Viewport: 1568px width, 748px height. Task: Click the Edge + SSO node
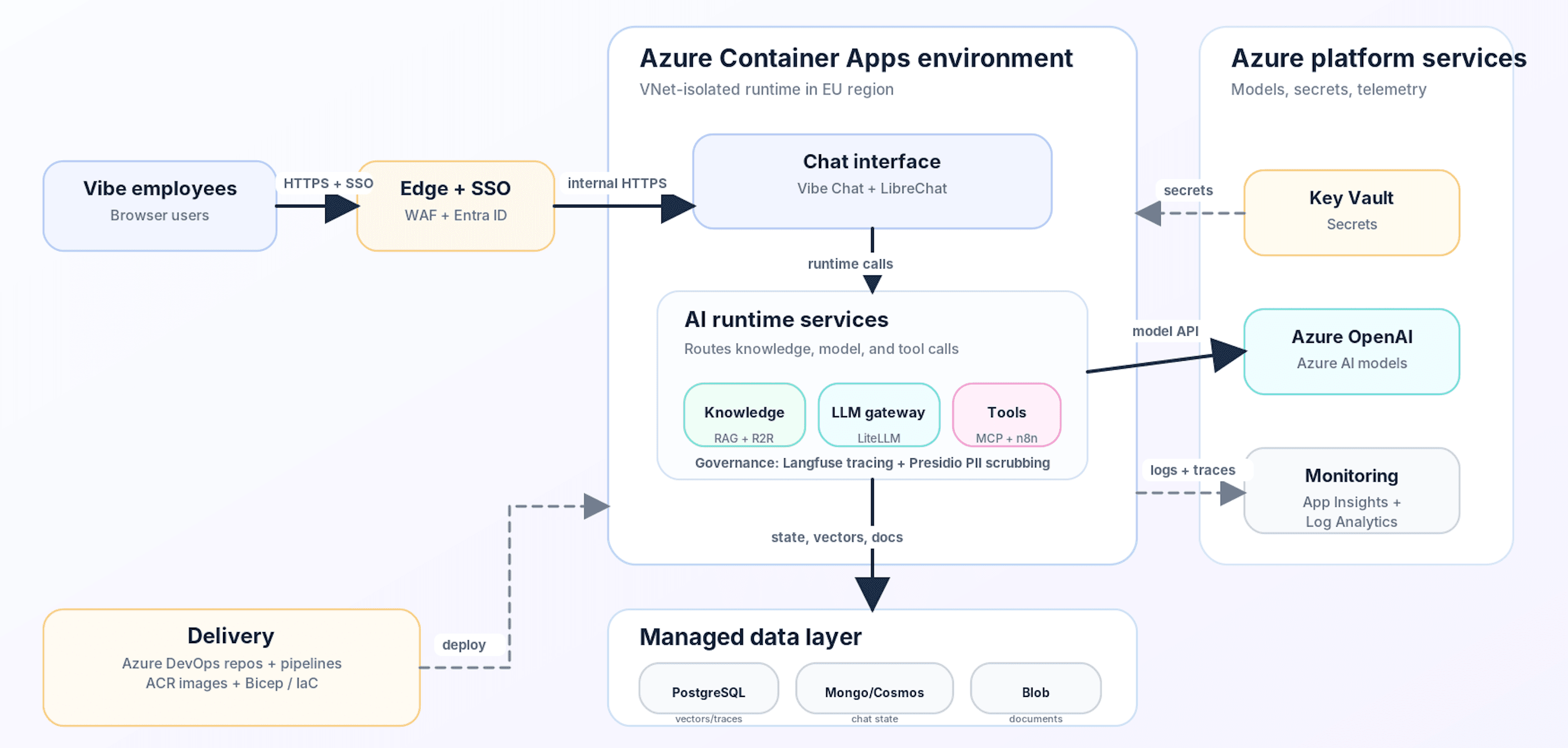pyautogui.click(x=456, y=206)
